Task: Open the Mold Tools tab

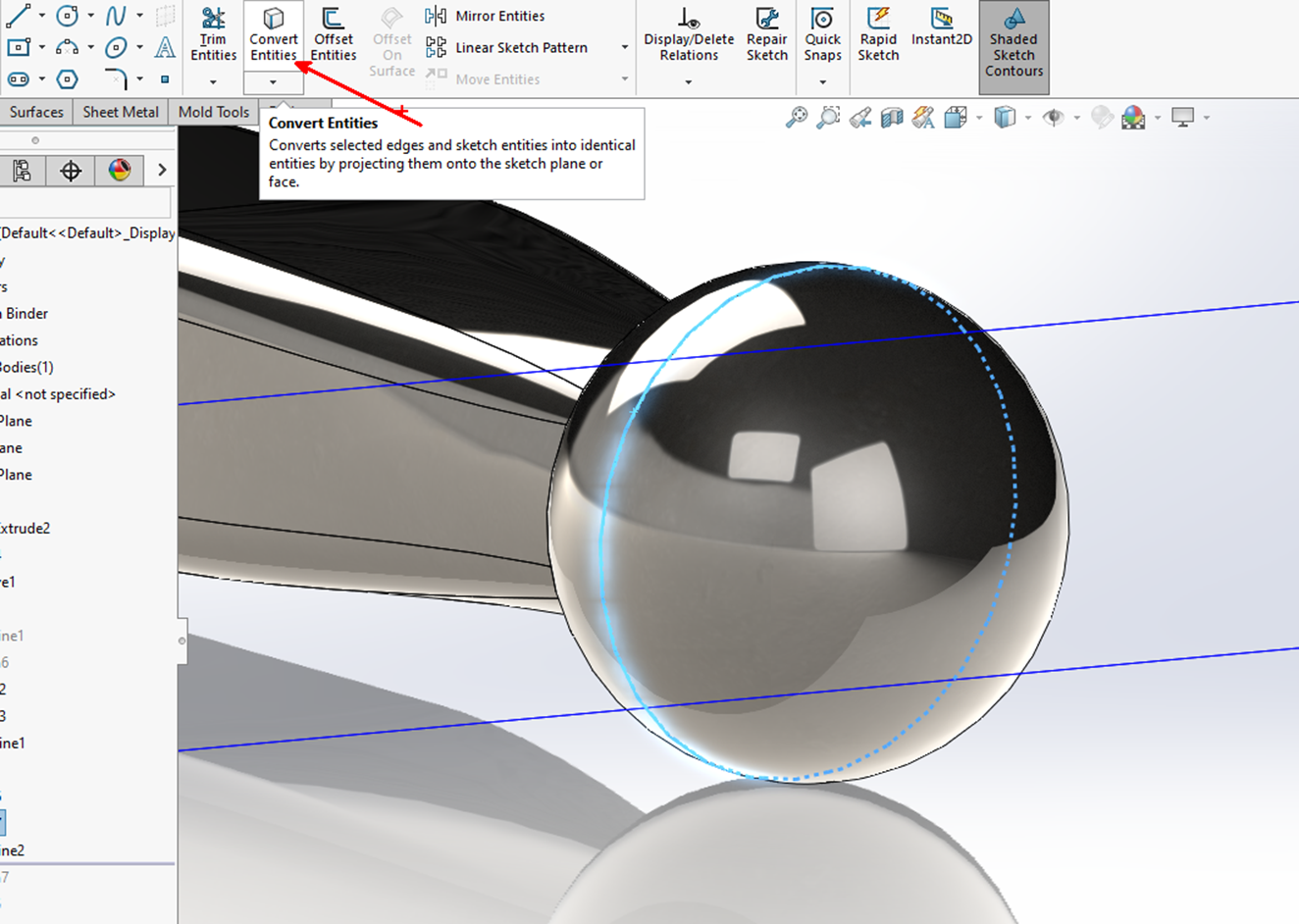Action: pyautogui.click(x=213, y=112)
